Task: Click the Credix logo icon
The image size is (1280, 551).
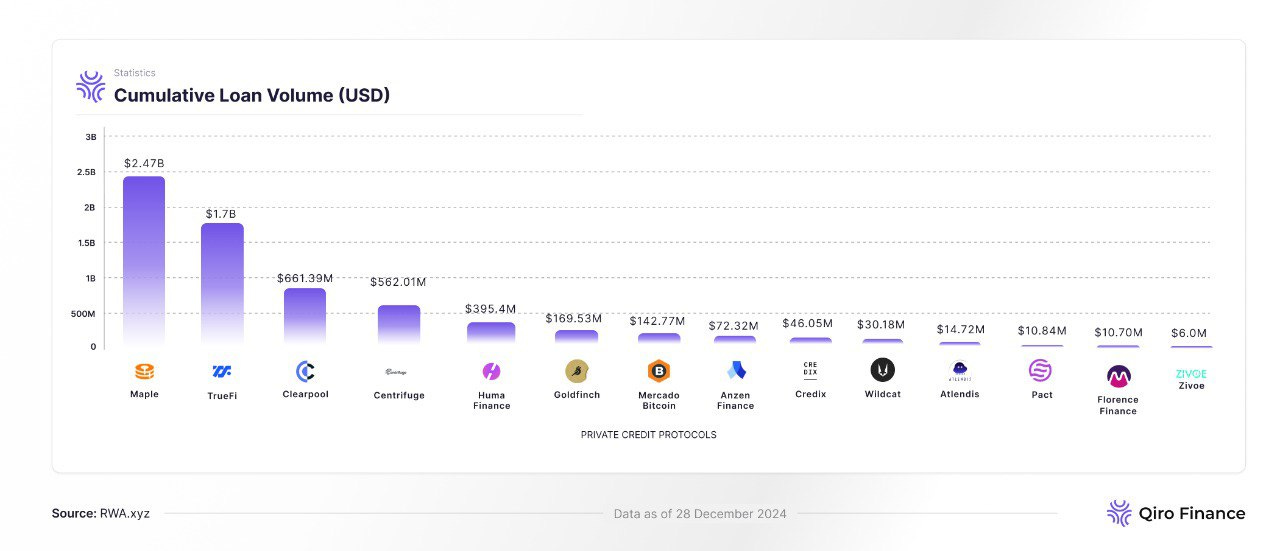Action: [x=810, y=370]
